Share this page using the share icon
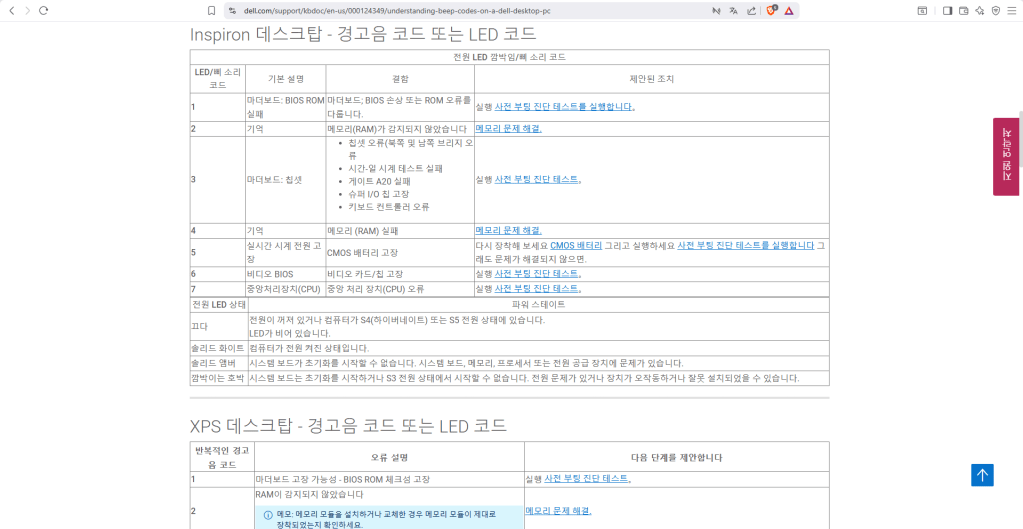Viewport: 1023px width, 529px height. (x=752, y=10)
